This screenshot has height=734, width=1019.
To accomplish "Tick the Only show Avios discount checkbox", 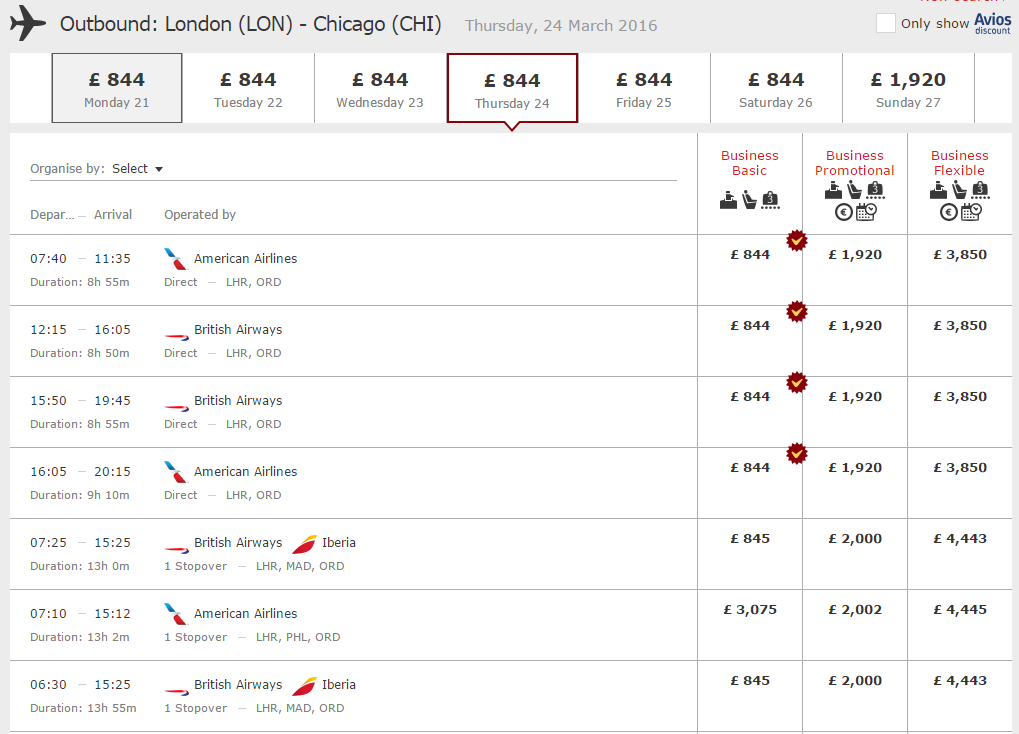I will (885, 23).
